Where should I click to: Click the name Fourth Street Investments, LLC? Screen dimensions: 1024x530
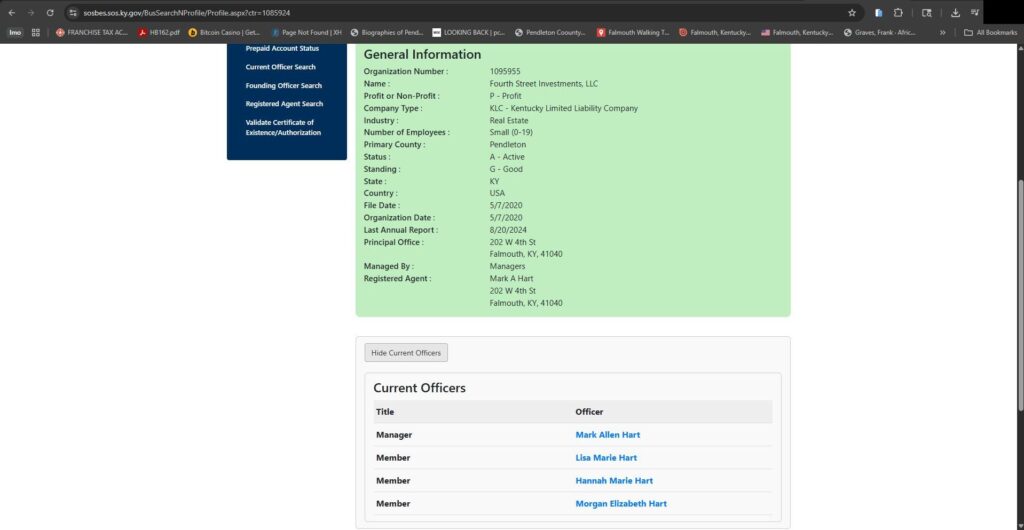pyautogui.click(x=543, y=84)
